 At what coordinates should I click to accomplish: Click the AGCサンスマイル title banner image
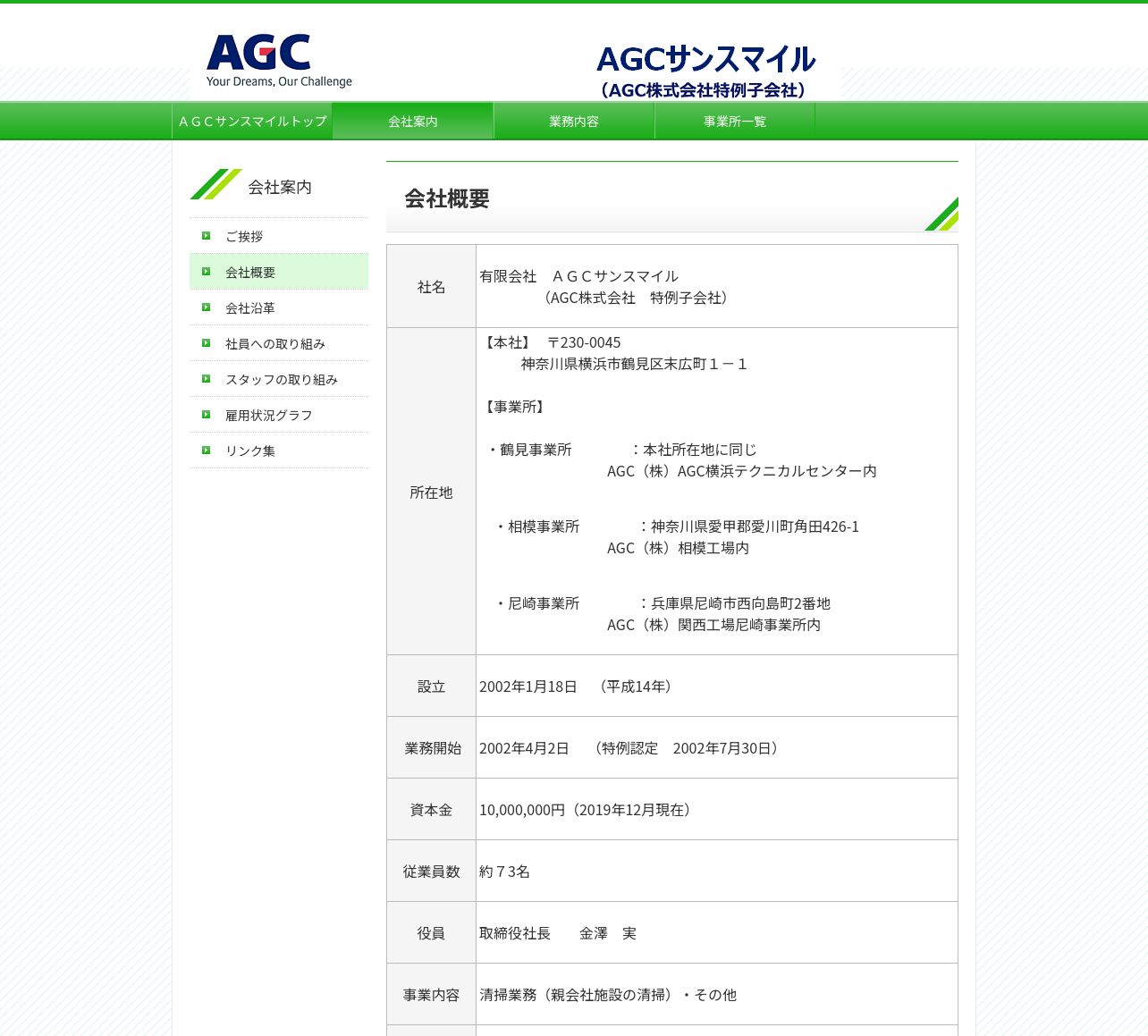point(705,71)
